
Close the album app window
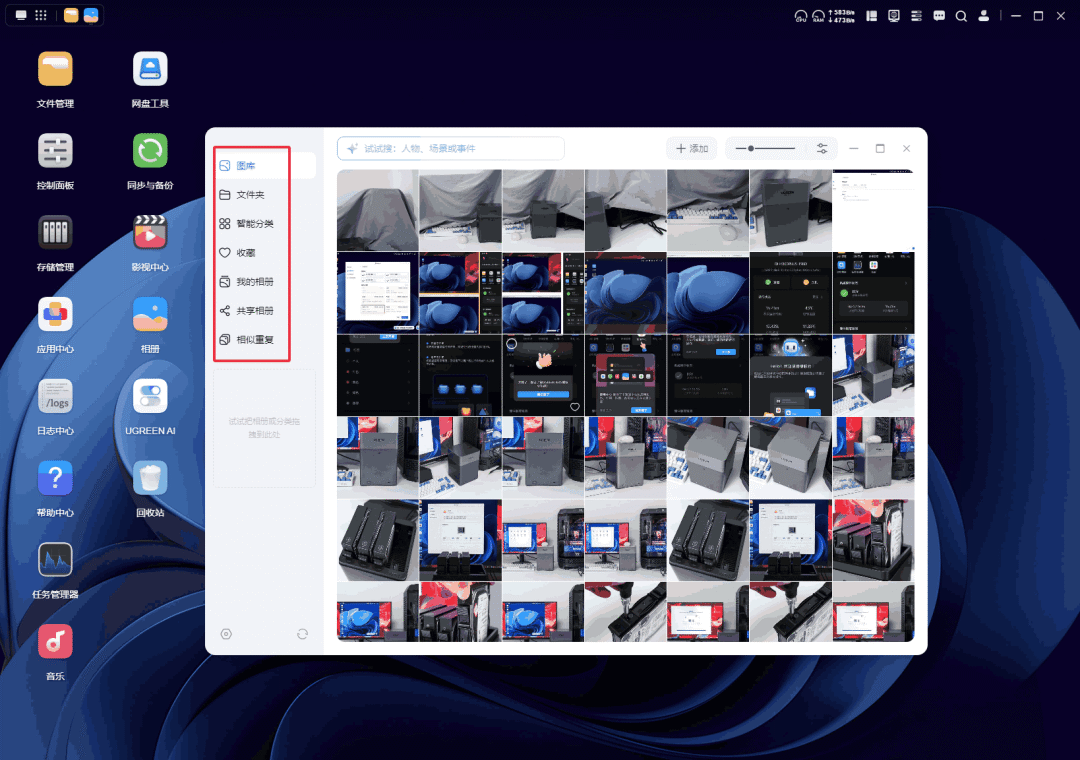point(906,148)
